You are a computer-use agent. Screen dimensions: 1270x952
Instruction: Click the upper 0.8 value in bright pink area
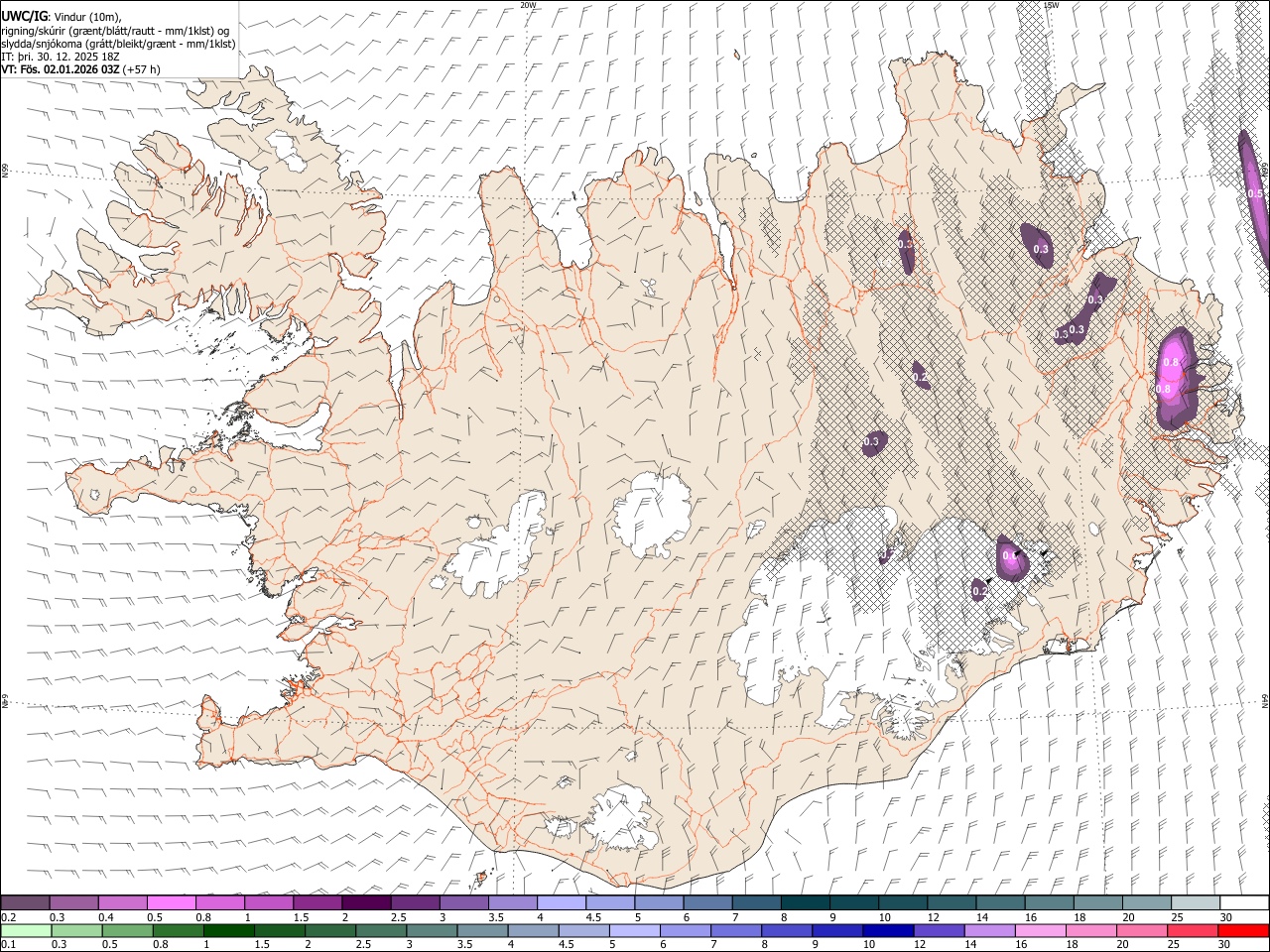tap(1171, 362)
